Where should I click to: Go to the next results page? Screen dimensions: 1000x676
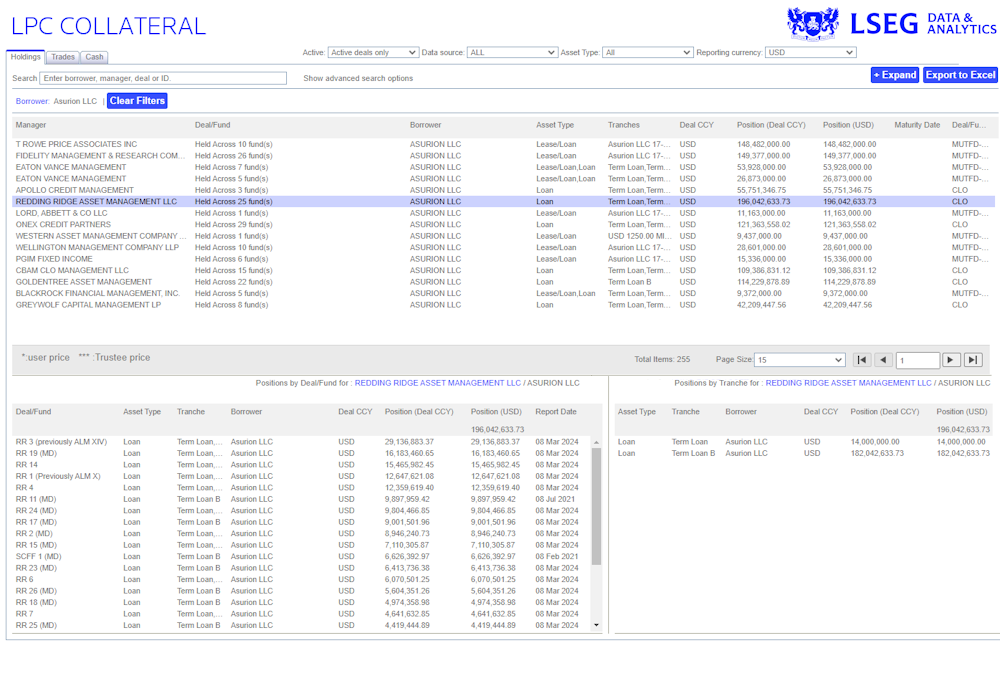[951, 360]
